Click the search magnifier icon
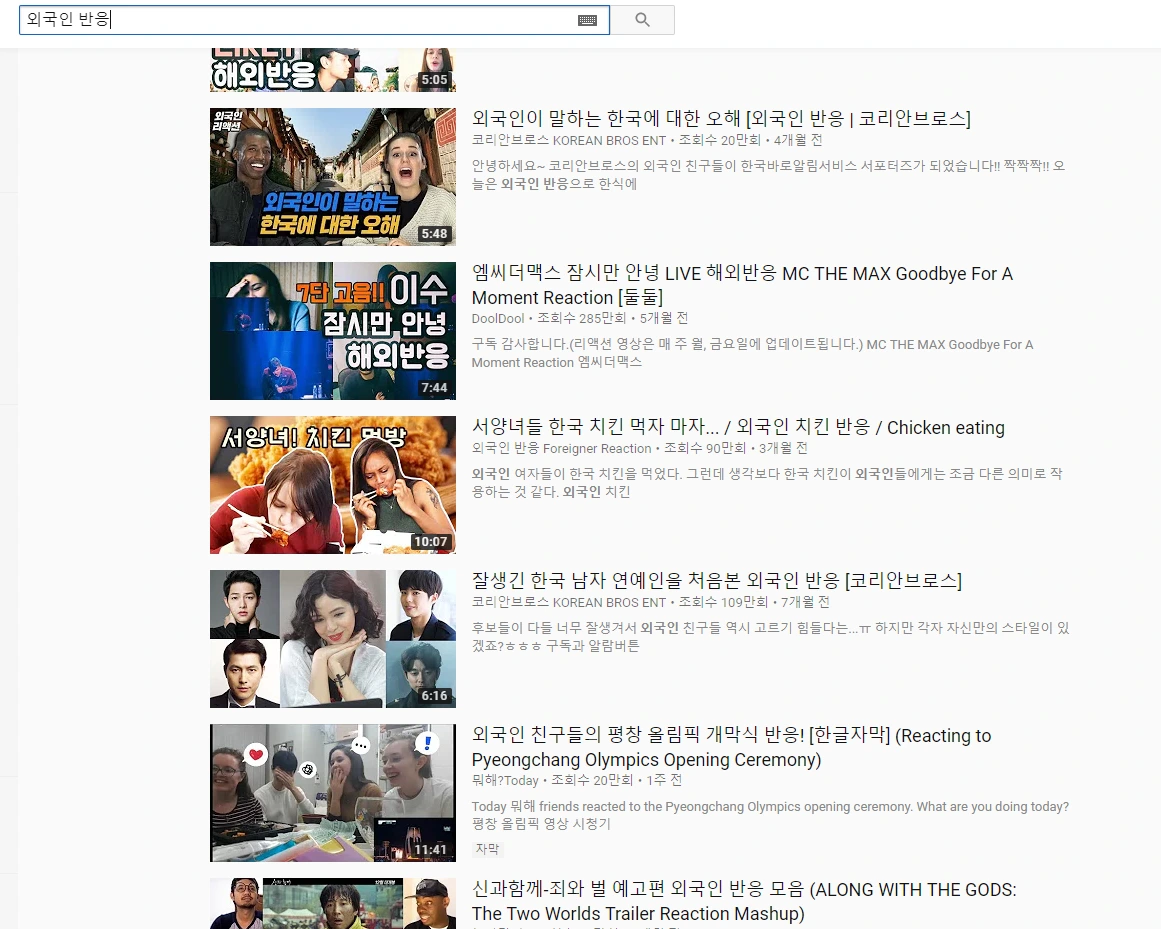The image size is (1161, 929). point(643,19)
